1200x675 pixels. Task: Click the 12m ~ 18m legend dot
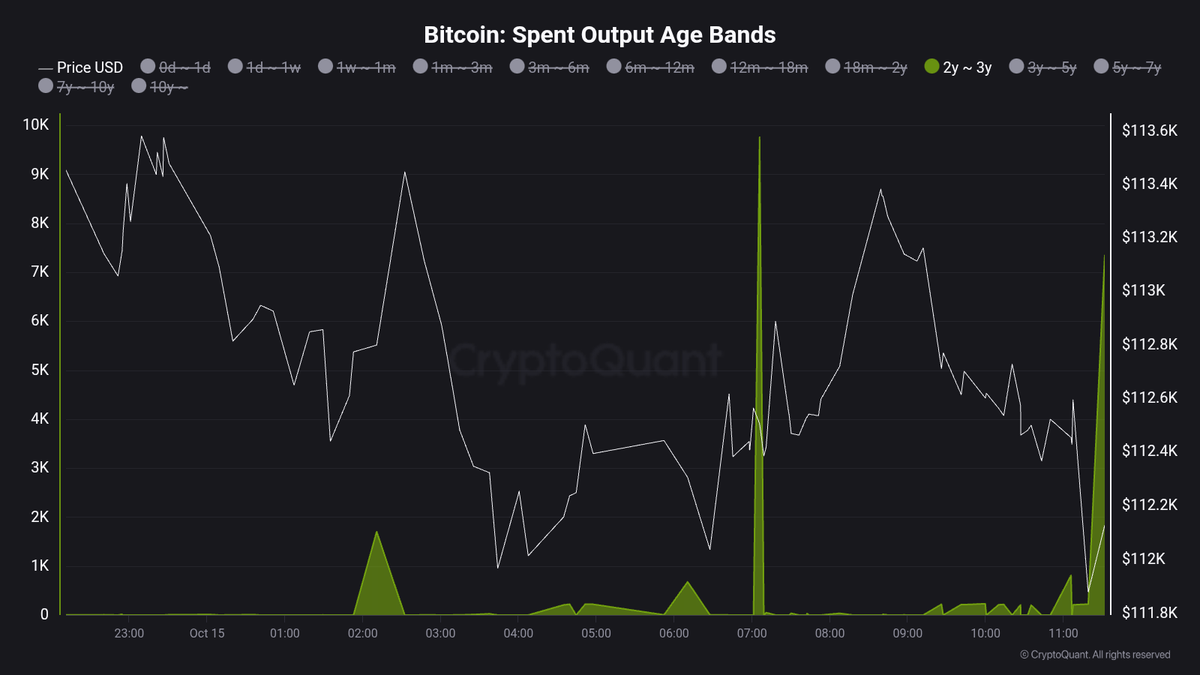719,67
